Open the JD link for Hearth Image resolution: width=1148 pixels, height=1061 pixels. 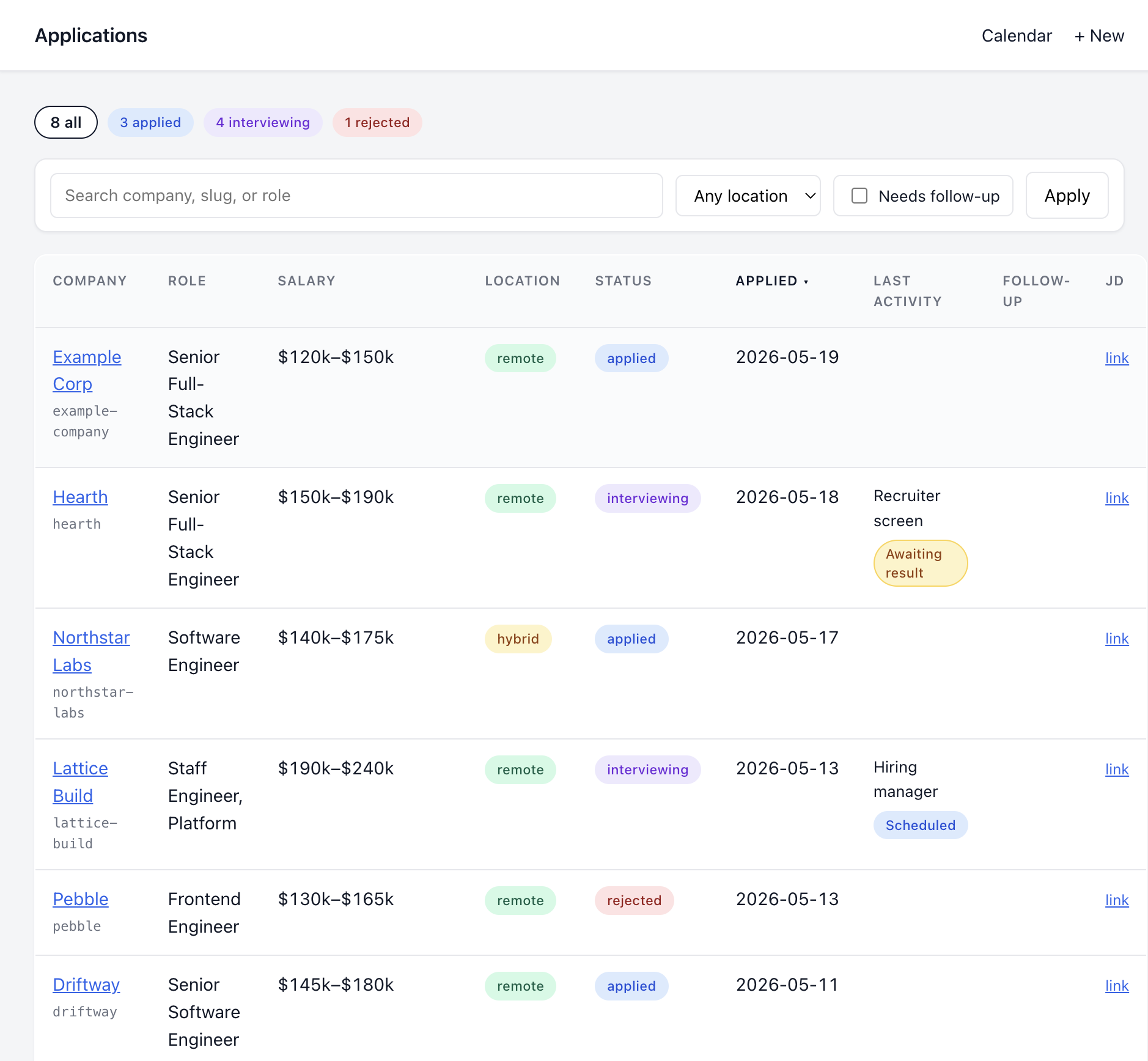coord(1116,497)
